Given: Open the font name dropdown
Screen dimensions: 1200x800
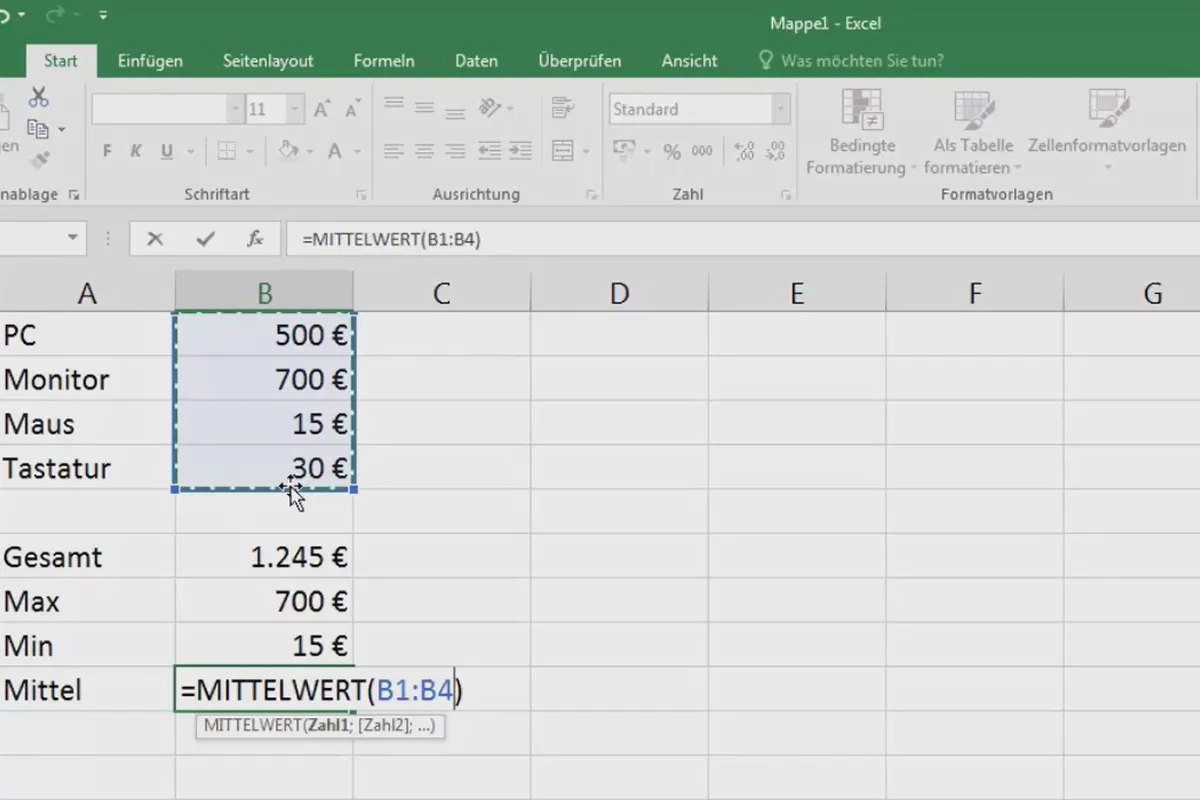Looking at the screenshot, I should coord(236,109).
